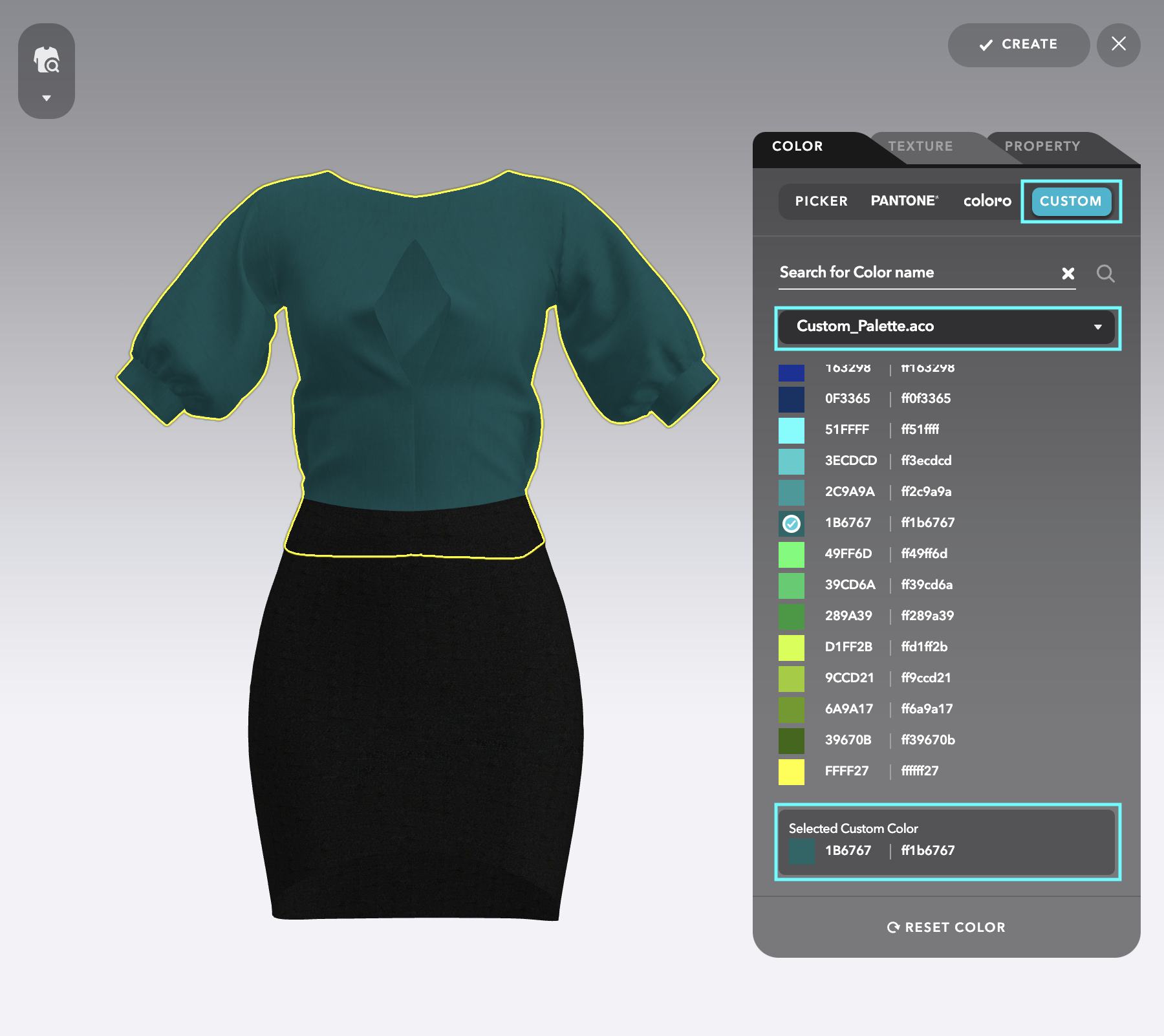Choose the FFFF27 yellow swatch

(792, 772)
